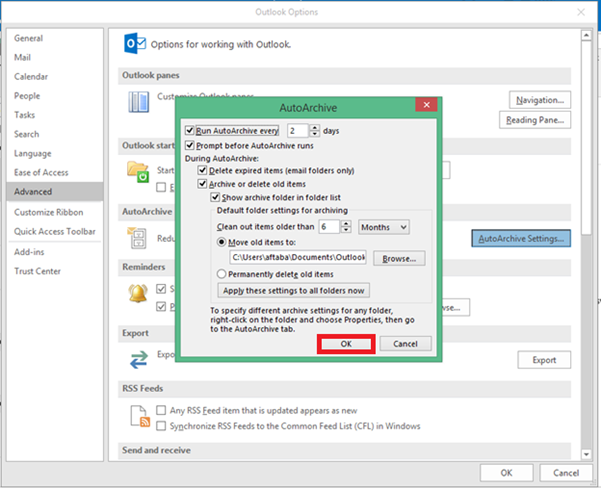601x488 pixels.
Task: Select Move old items to radio button
Action: [222, 242]
